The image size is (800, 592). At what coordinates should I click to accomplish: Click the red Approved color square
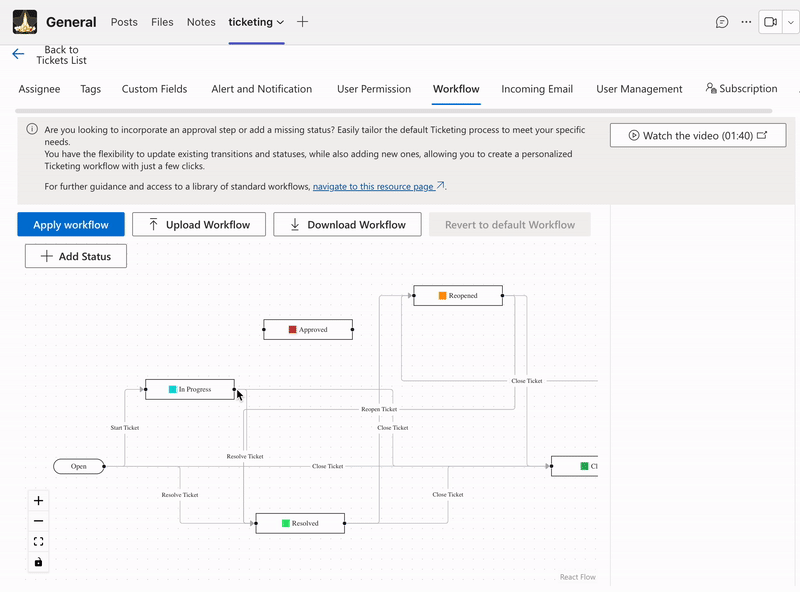coord(292,330)
